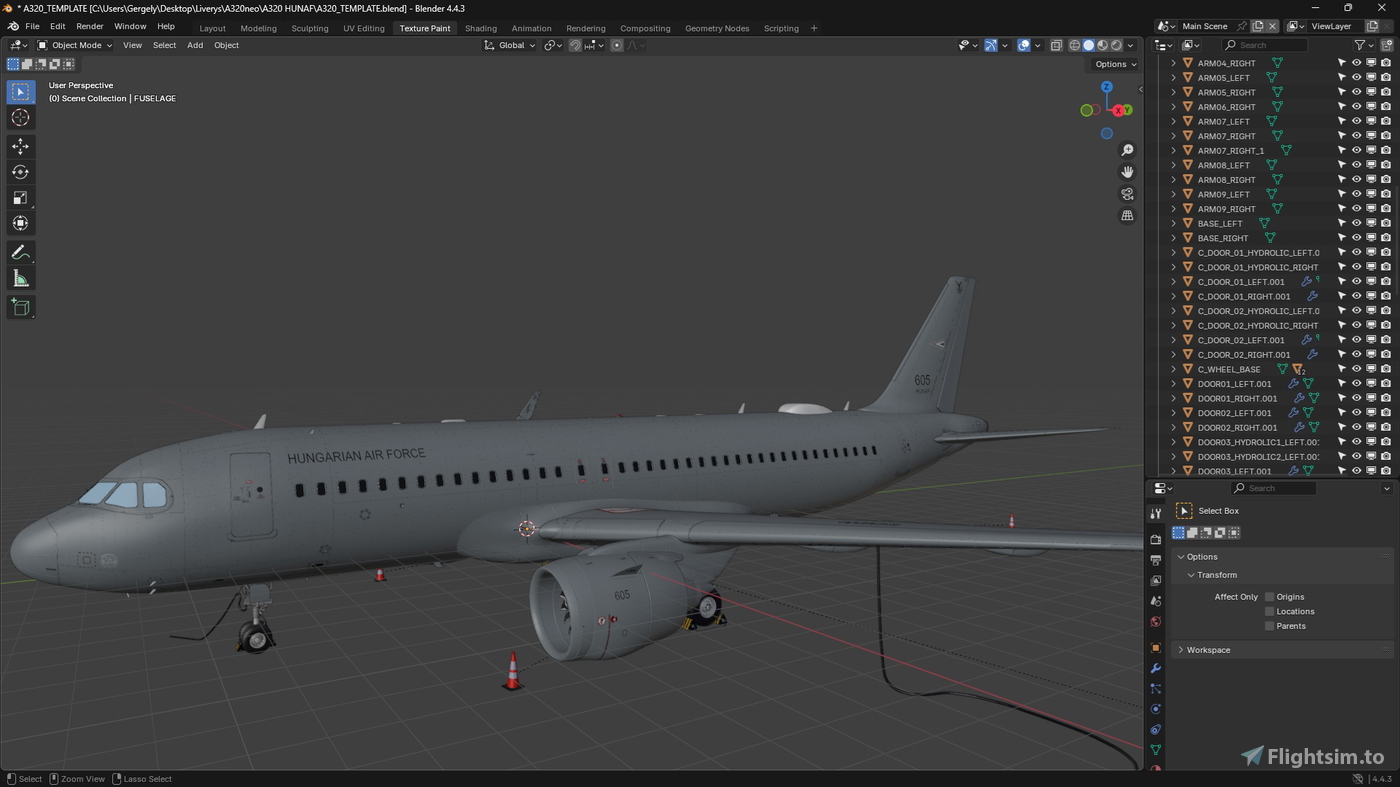This screenshot has height=787, width=1400.
Task: Select the Measure tool
Action: (20, 277)
